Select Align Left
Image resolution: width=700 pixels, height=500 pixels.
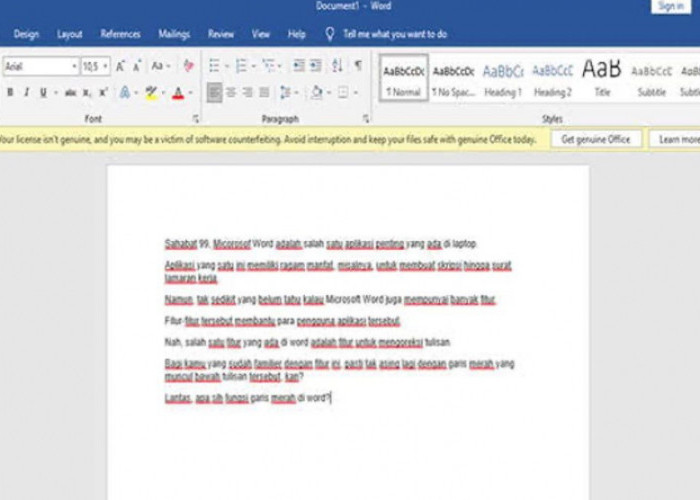[x=214, y=92]
